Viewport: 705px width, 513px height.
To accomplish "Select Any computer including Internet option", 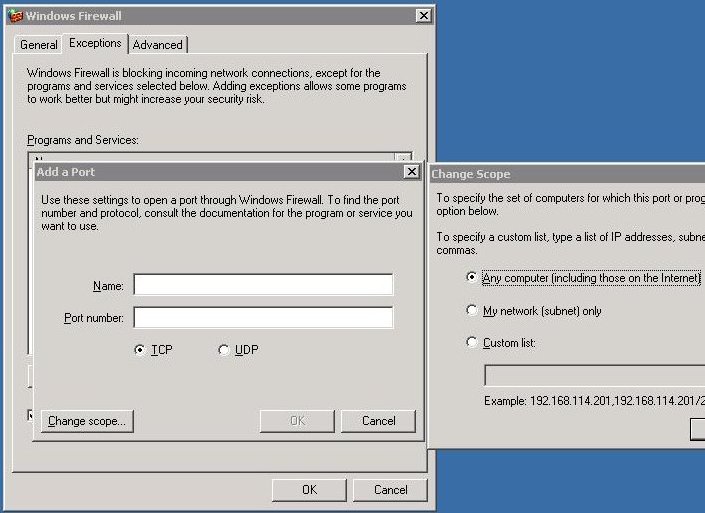I will [472, 278].
